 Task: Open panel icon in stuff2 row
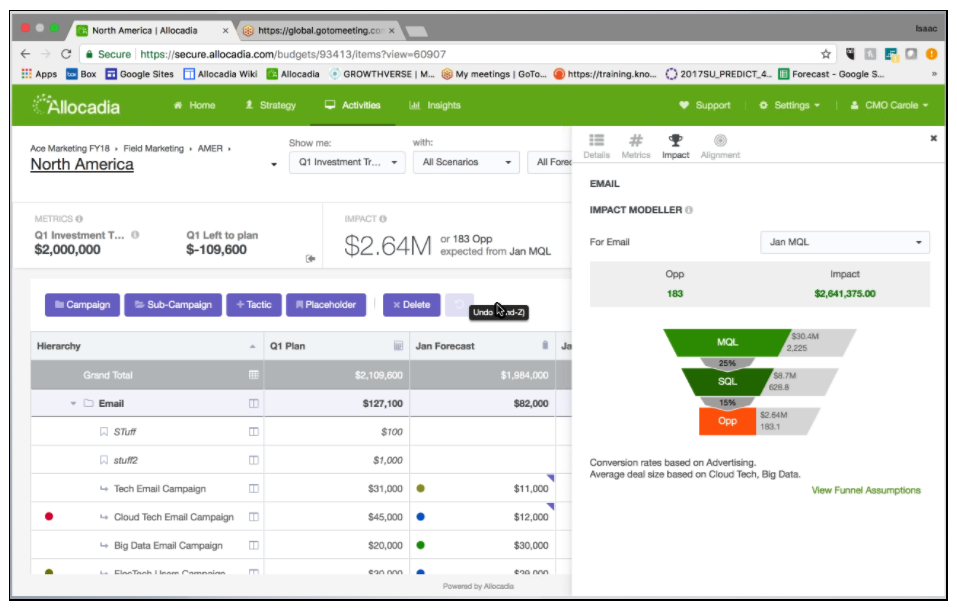tap(254, 460)
